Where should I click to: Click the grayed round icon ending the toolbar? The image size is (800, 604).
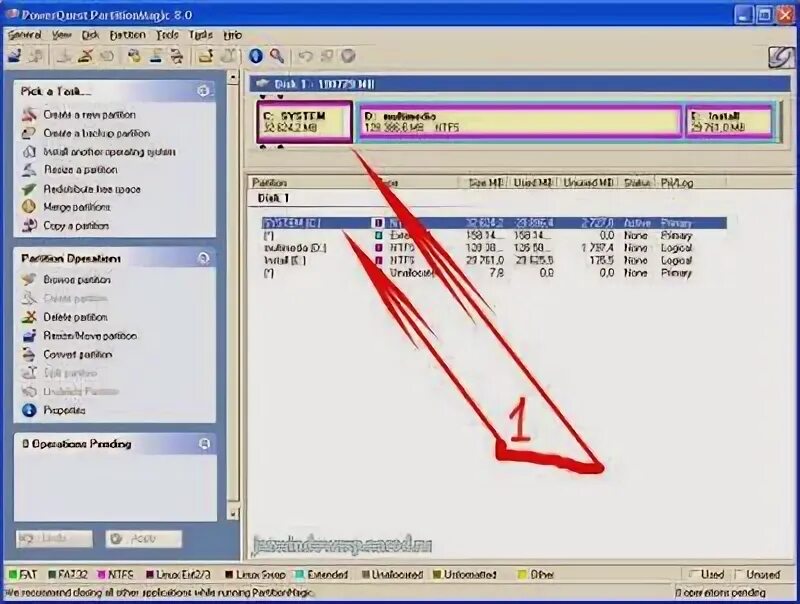pos(348,56)
